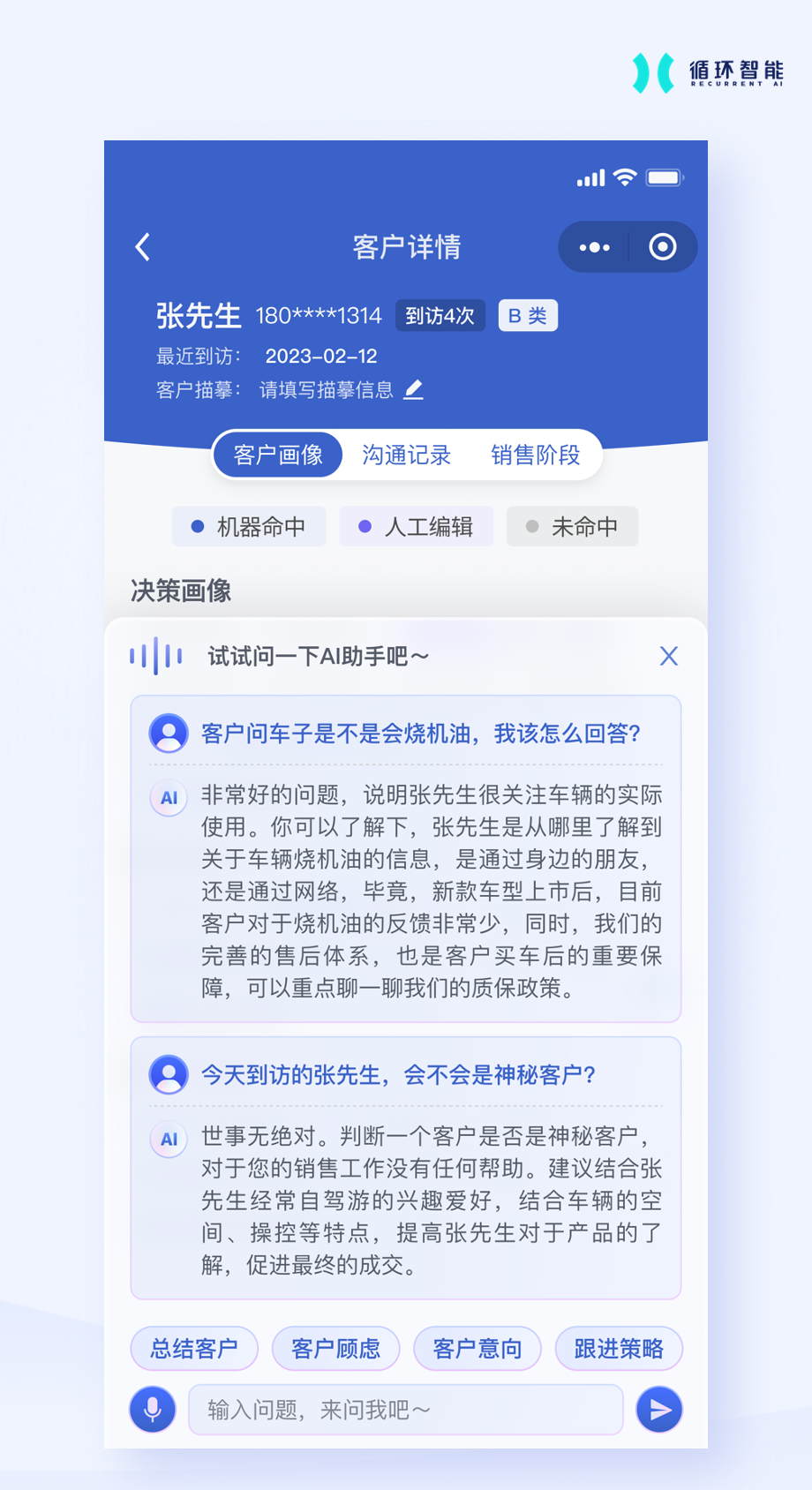Choose the 跟进策略 quick prompt
Image resolution: width=812 pixels, height=1490 pixels.
click(619, 1349)
